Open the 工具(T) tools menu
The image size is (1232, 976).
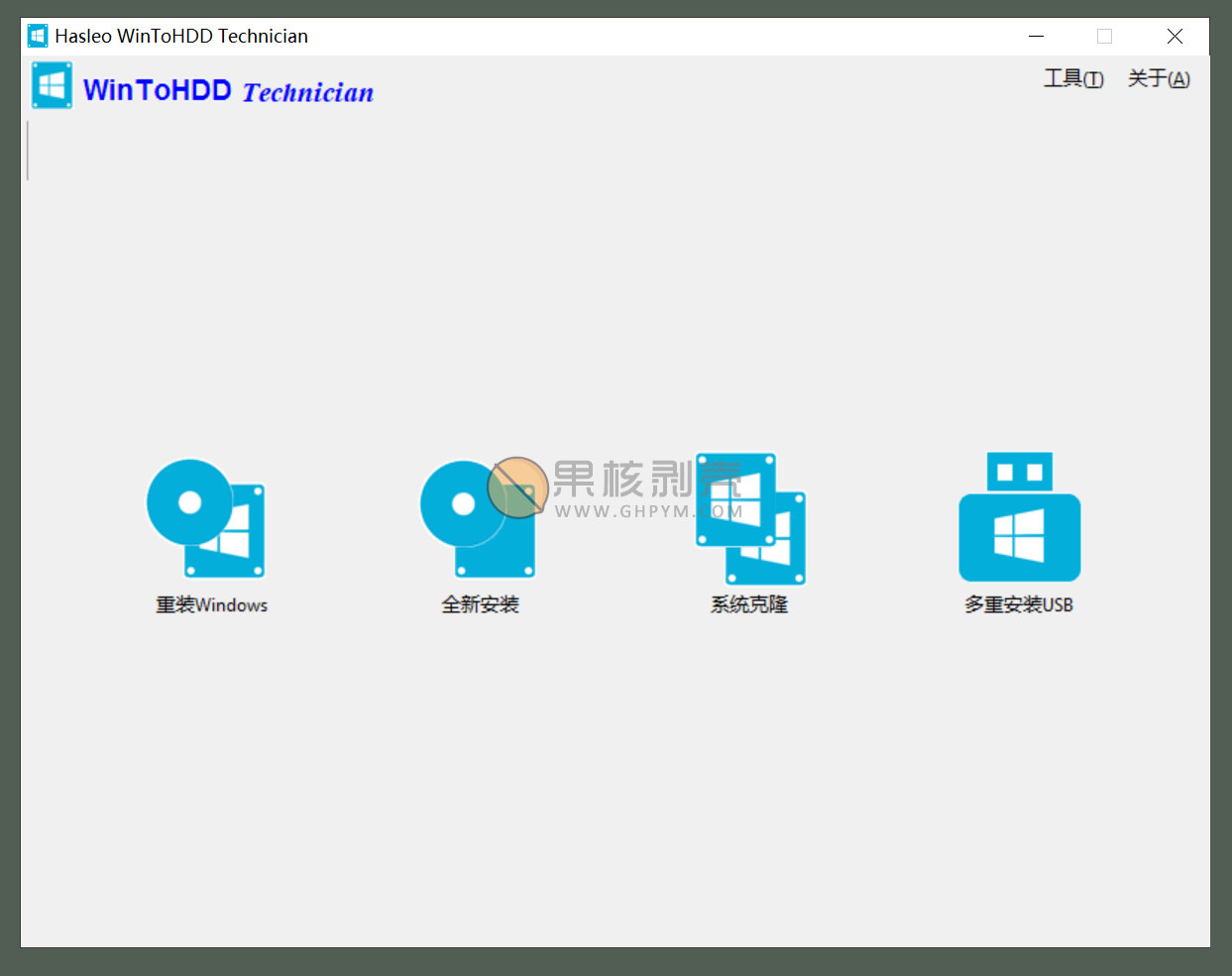1073,78
